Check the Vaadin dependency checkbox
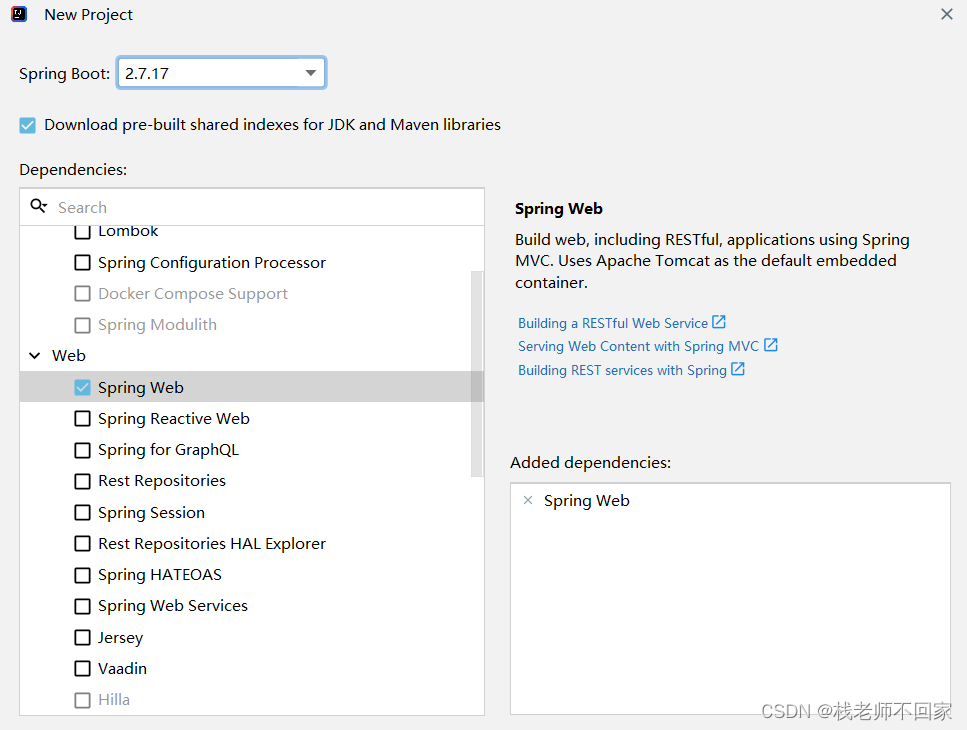Screen dimensions: 967x730 82,669
